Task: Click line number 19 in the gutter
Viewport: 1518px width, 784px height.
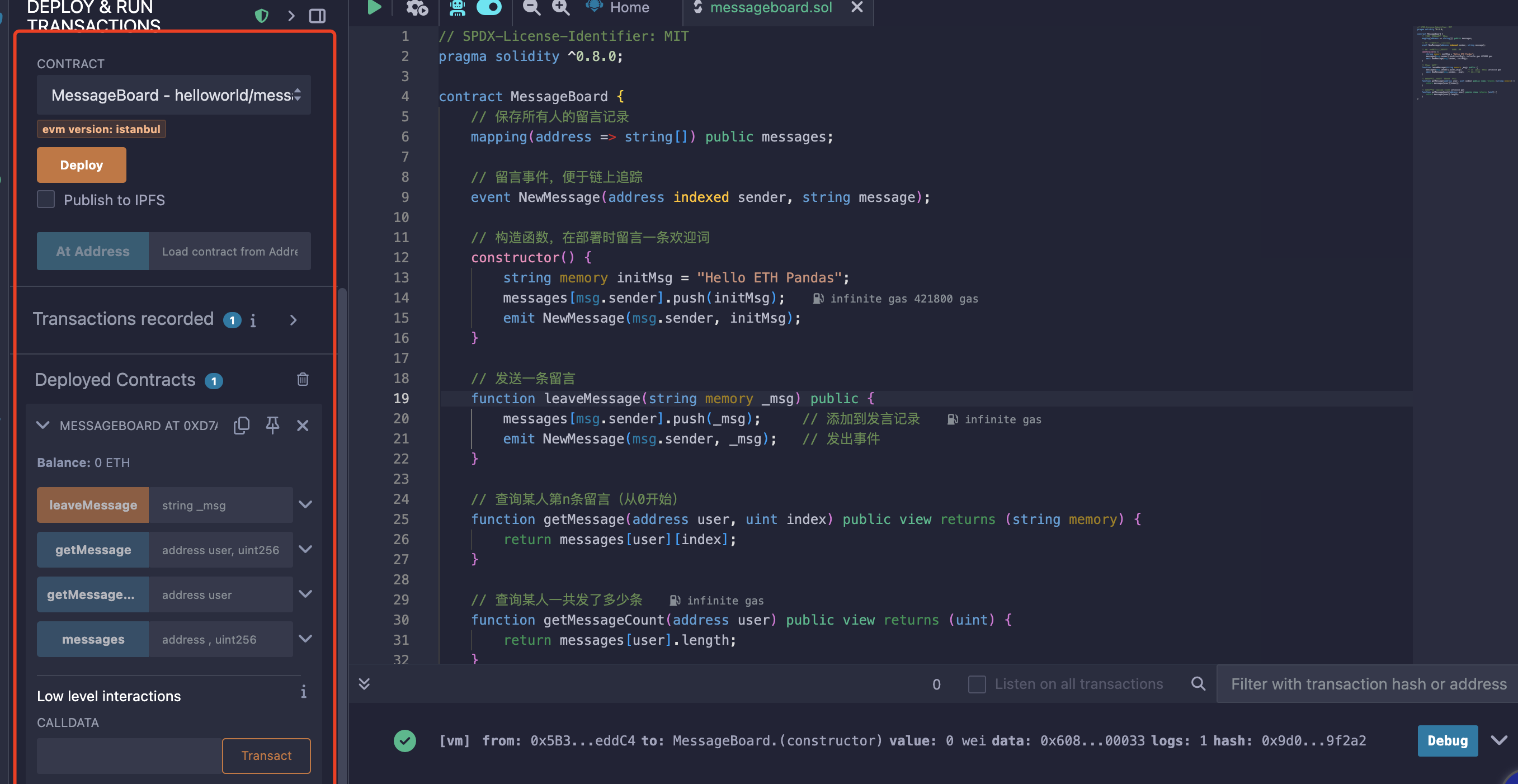Action: pos(400,399)
